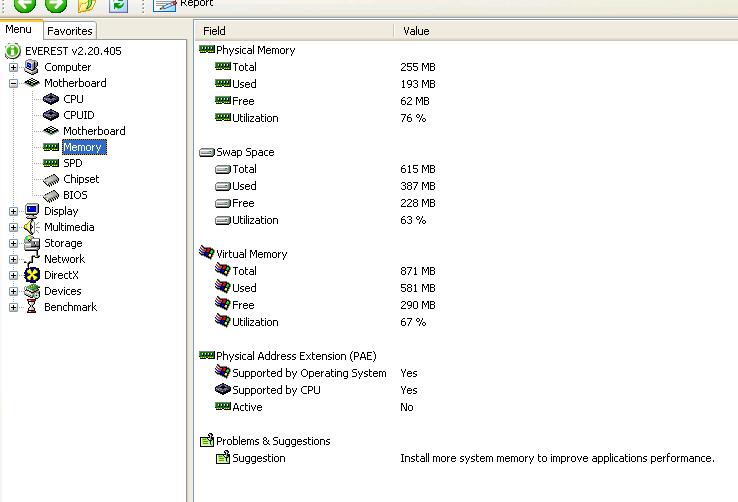Viewport: 738px width, 502px height.
Task: Switch to the Favorites tab
Action: [70, 31]
